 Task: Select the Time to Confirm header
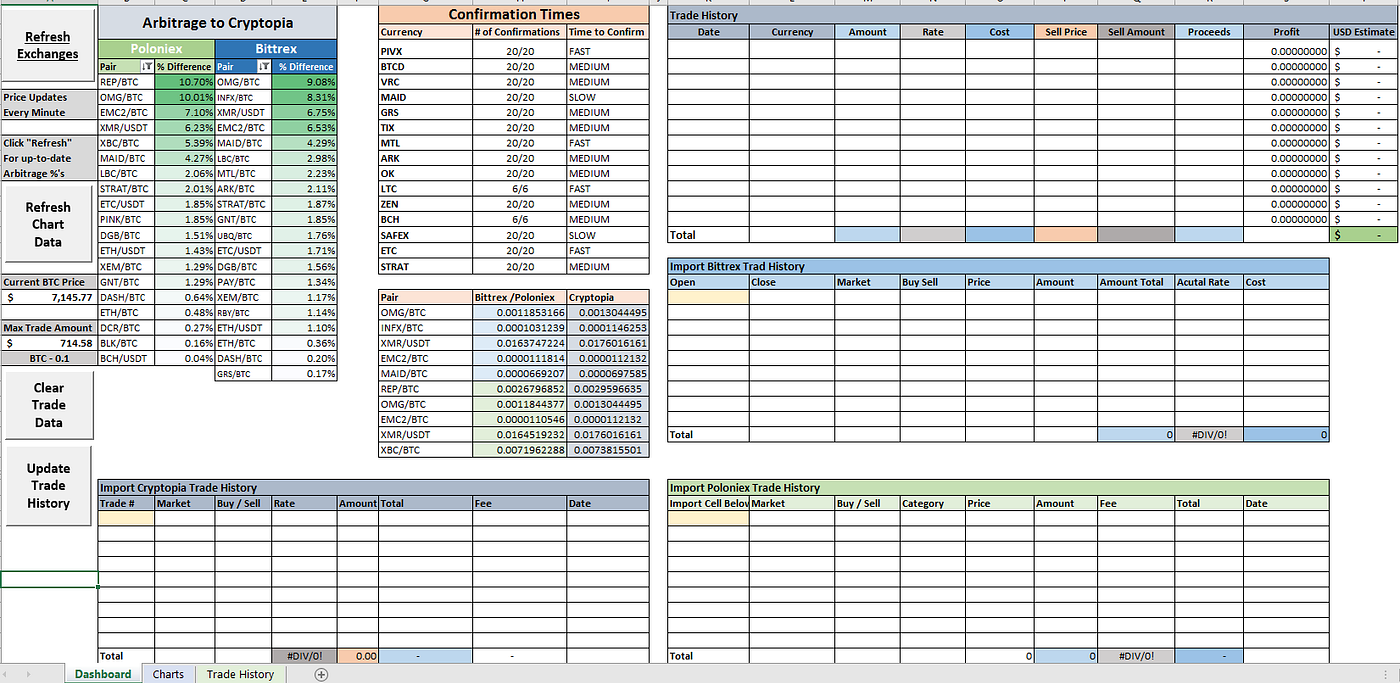pos(608,32)
